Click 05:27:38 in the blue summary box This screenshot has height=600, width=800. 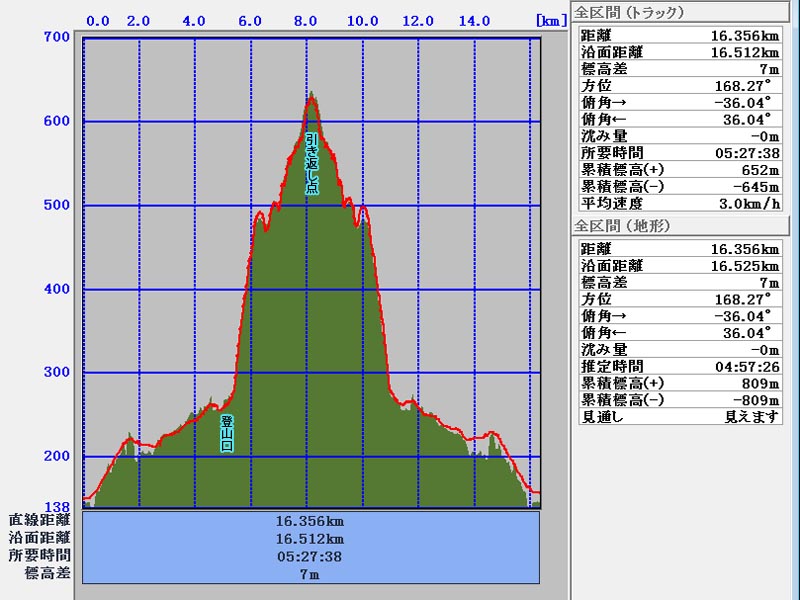311,556
